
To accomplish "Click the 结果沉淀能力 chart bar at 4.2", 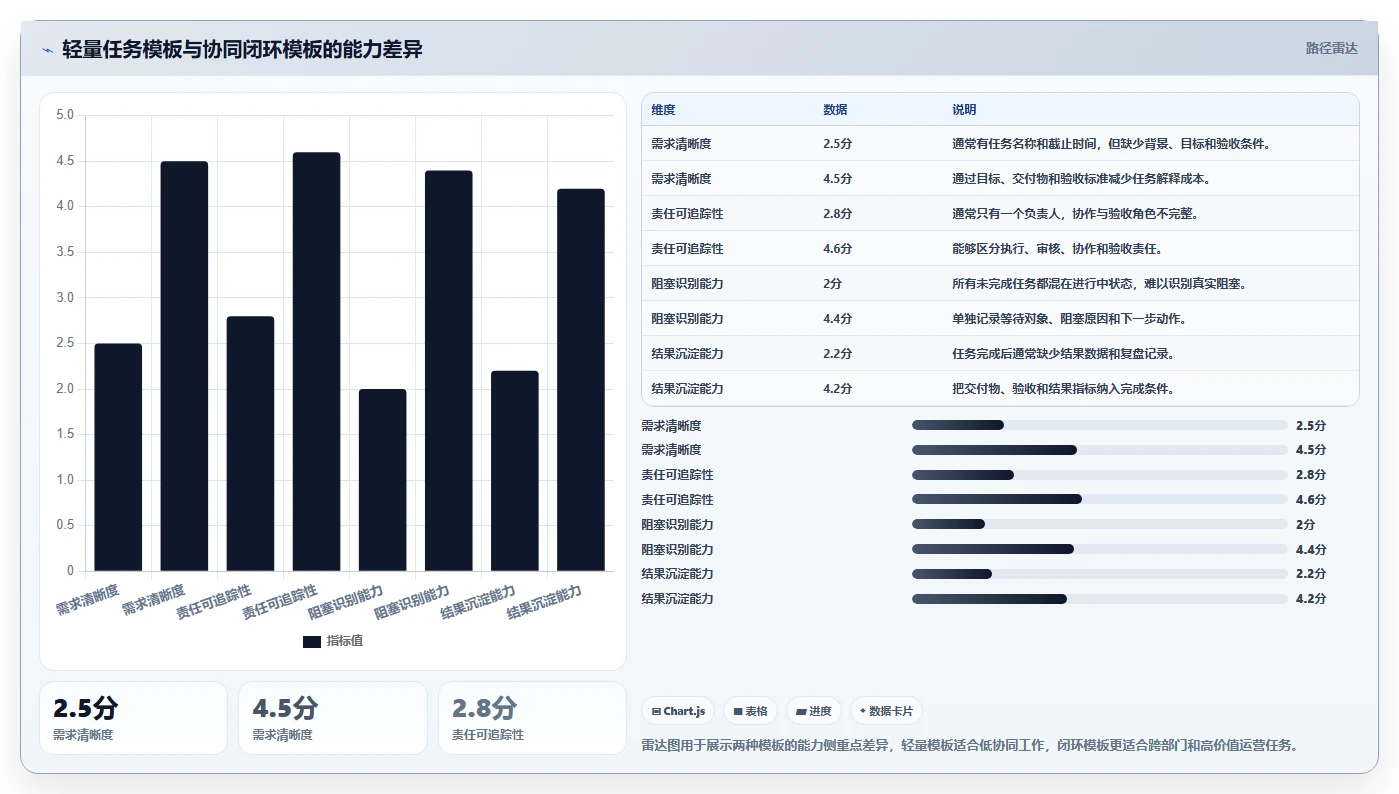I will (580, 380).
